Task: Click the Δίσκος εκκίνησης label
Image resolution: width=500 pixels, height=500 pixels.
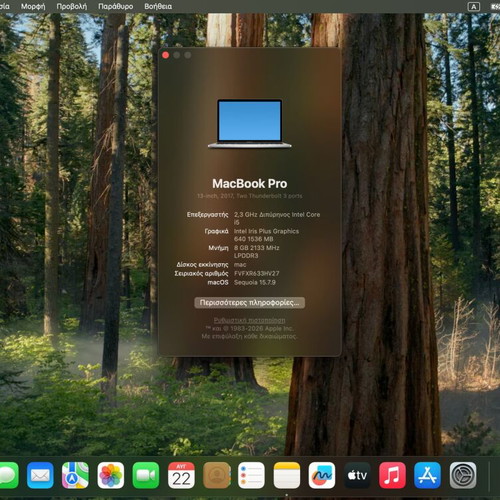Action: [x=202, y=265]
